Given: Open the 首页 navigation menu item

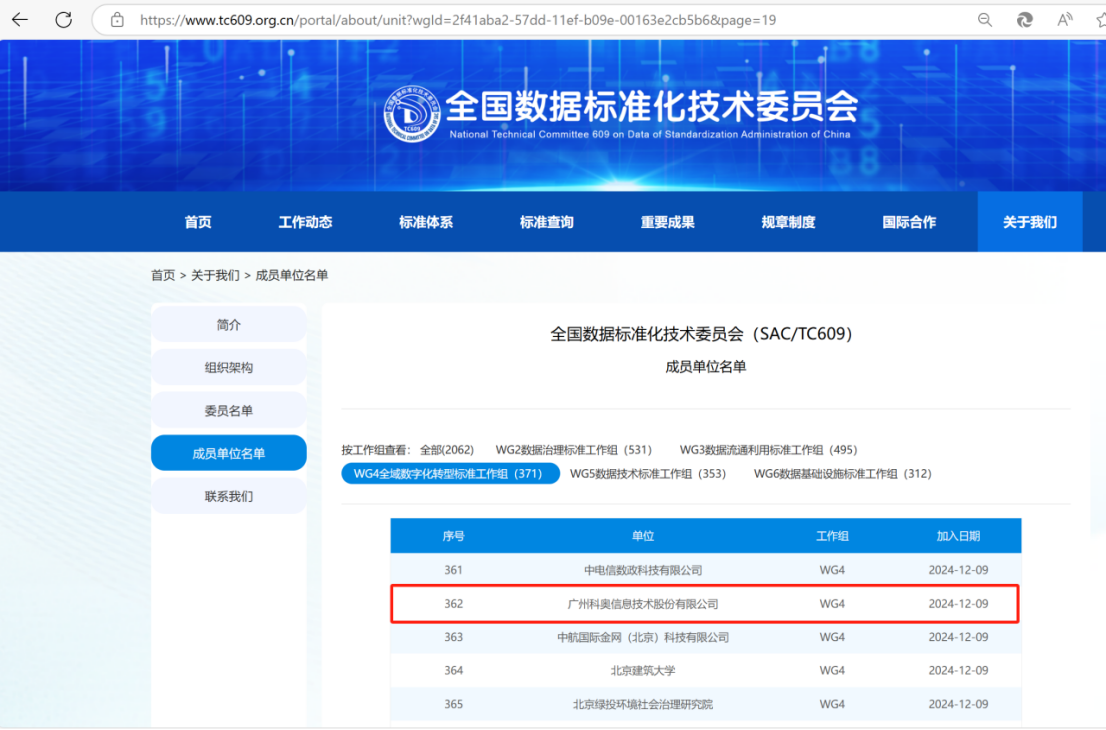Looking at the screenshot, I should coord(197,221).
